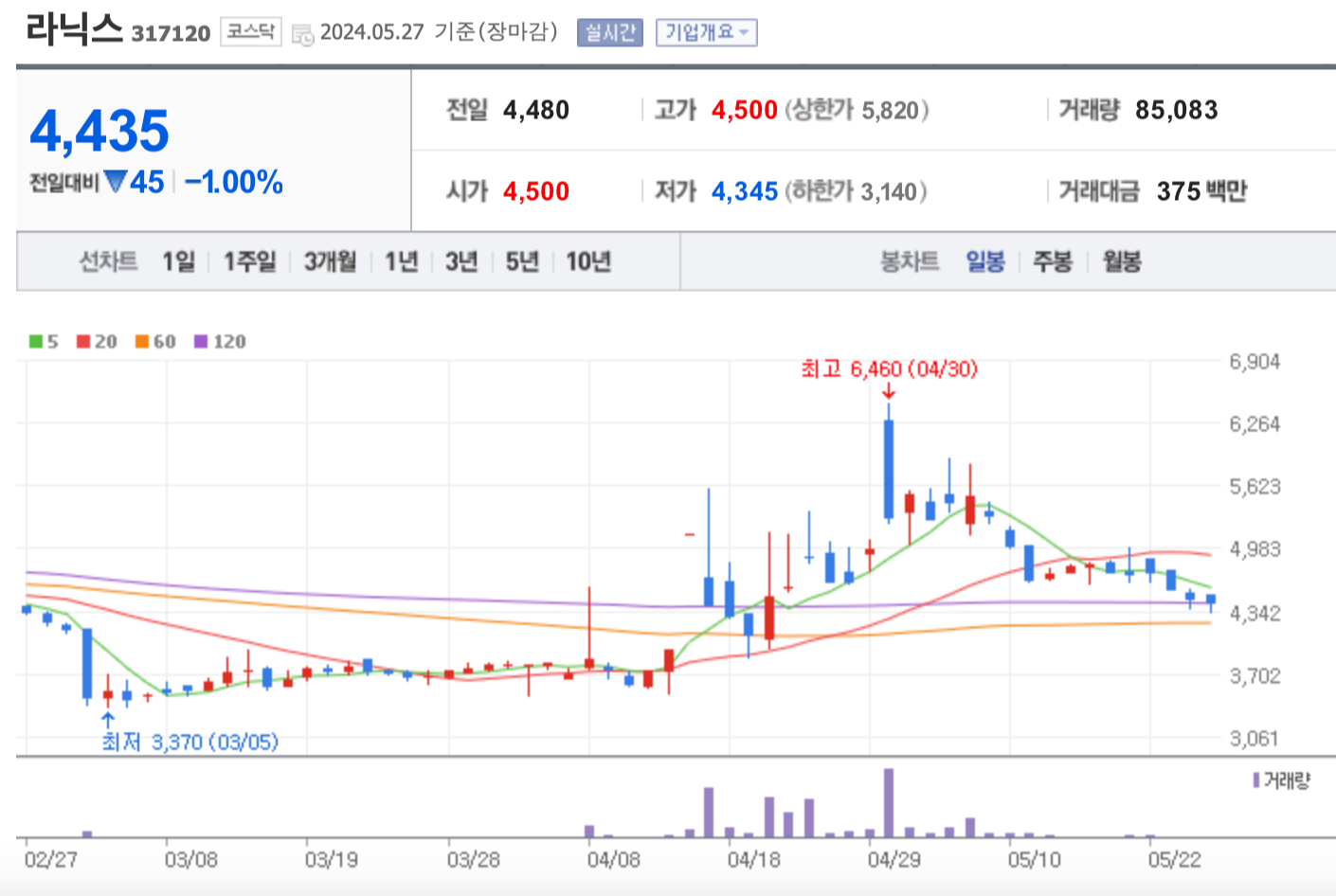The height and width of the screenshot is (896, 1336).
Task: Select the 1년 line chart period
Action: point(402,261)
